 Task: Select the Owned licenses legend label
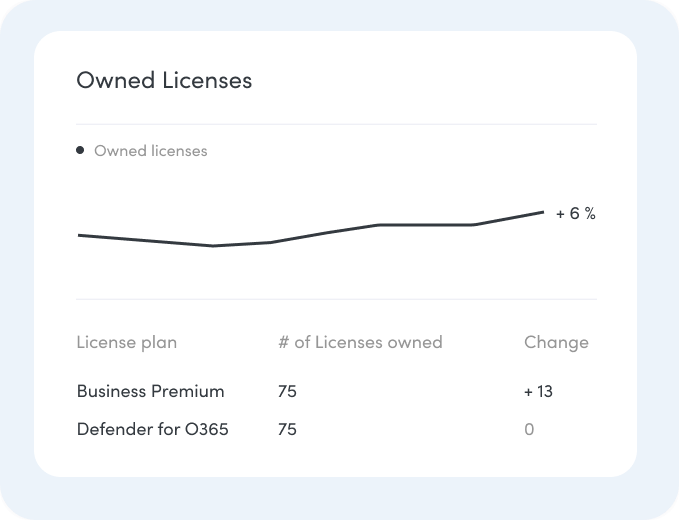pyautogui.click(x=151, y=151)
